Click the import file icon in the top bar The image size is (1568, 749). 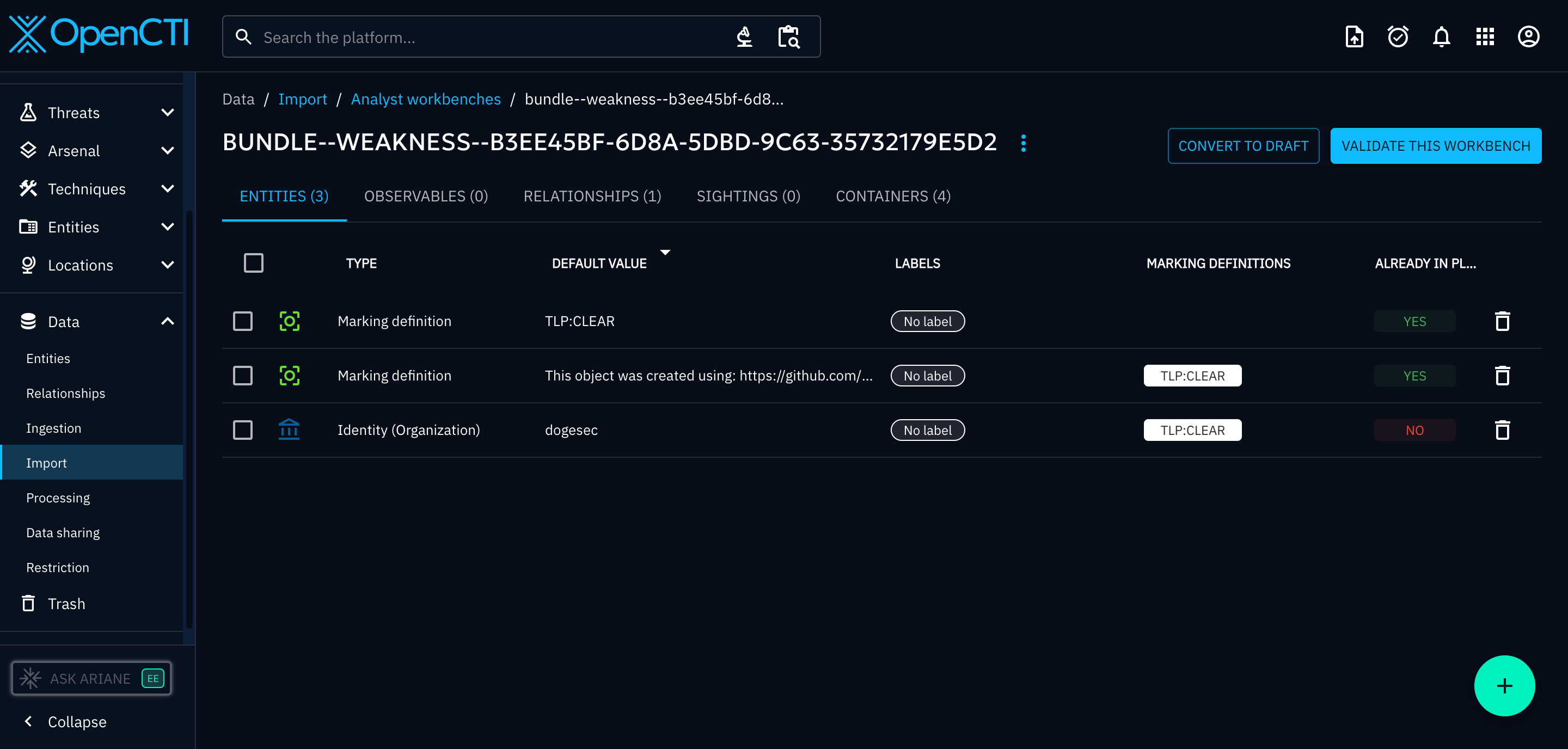point(1355,36)
